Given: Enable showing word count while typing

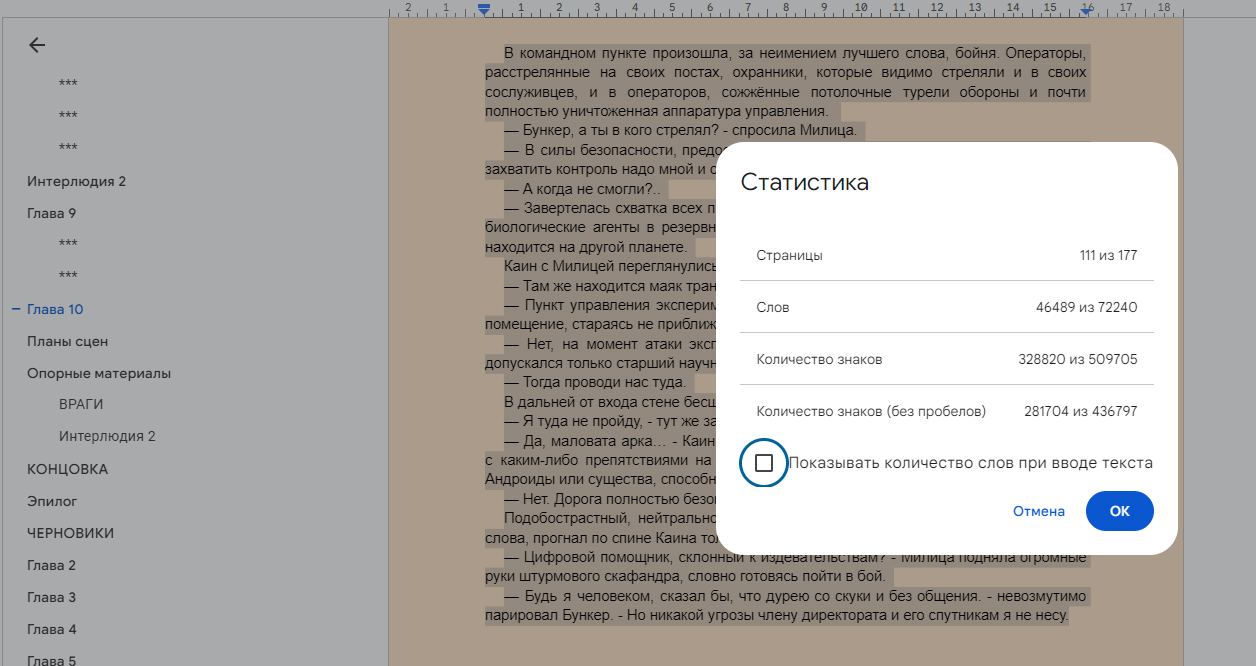Looking at the screenshot, I should 764,463.
